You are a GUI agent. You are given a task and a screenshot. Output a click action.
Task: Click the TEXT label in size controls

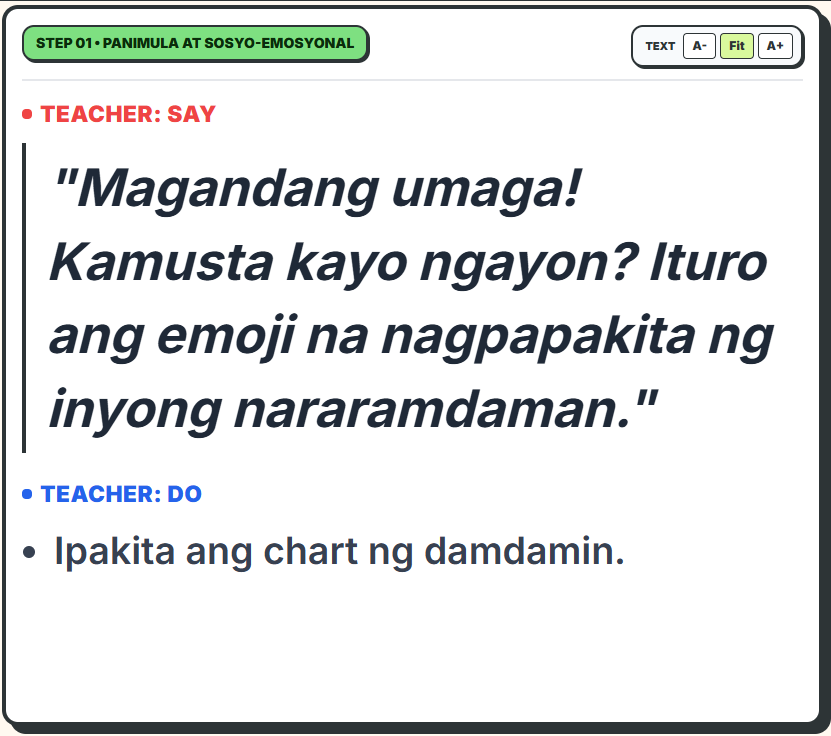point(660,46)
